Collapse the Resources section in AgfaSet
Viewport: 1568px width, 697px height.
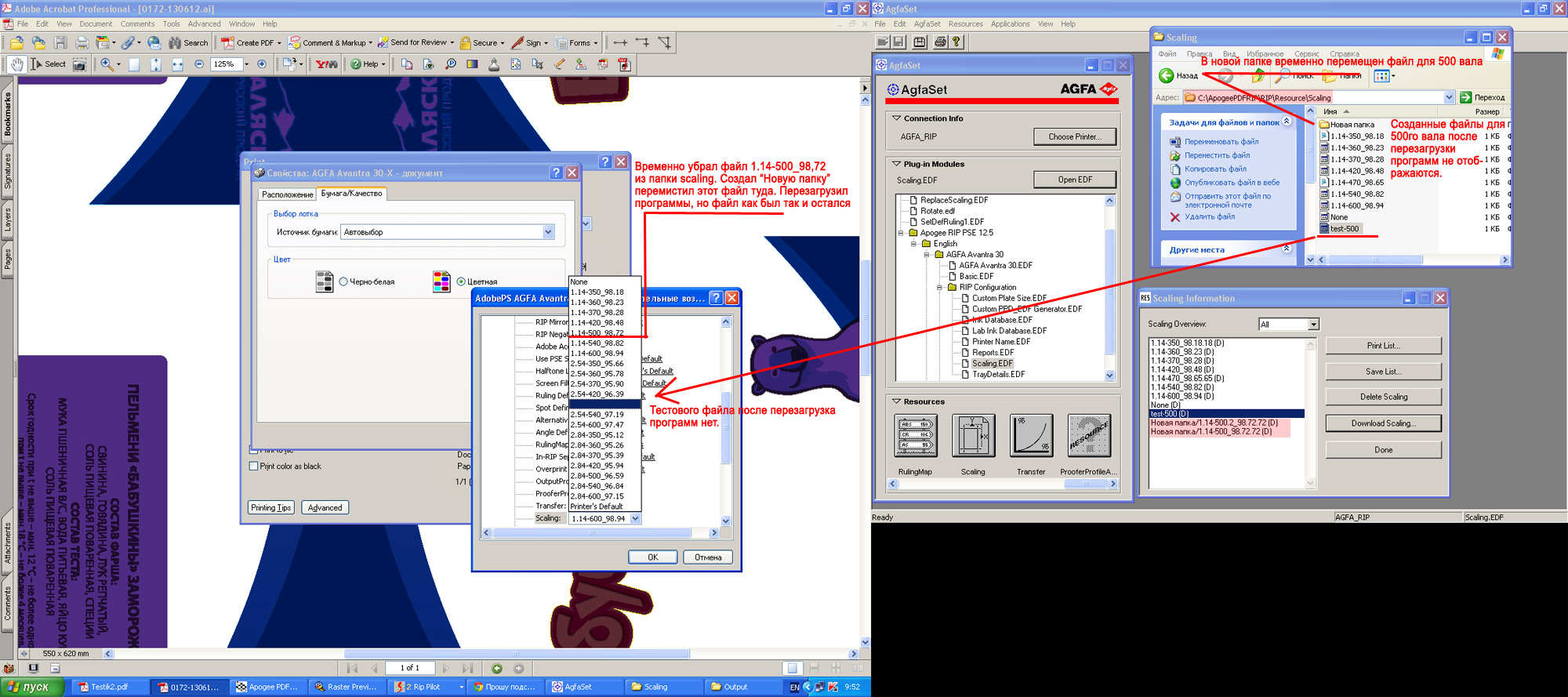point(896,401)
